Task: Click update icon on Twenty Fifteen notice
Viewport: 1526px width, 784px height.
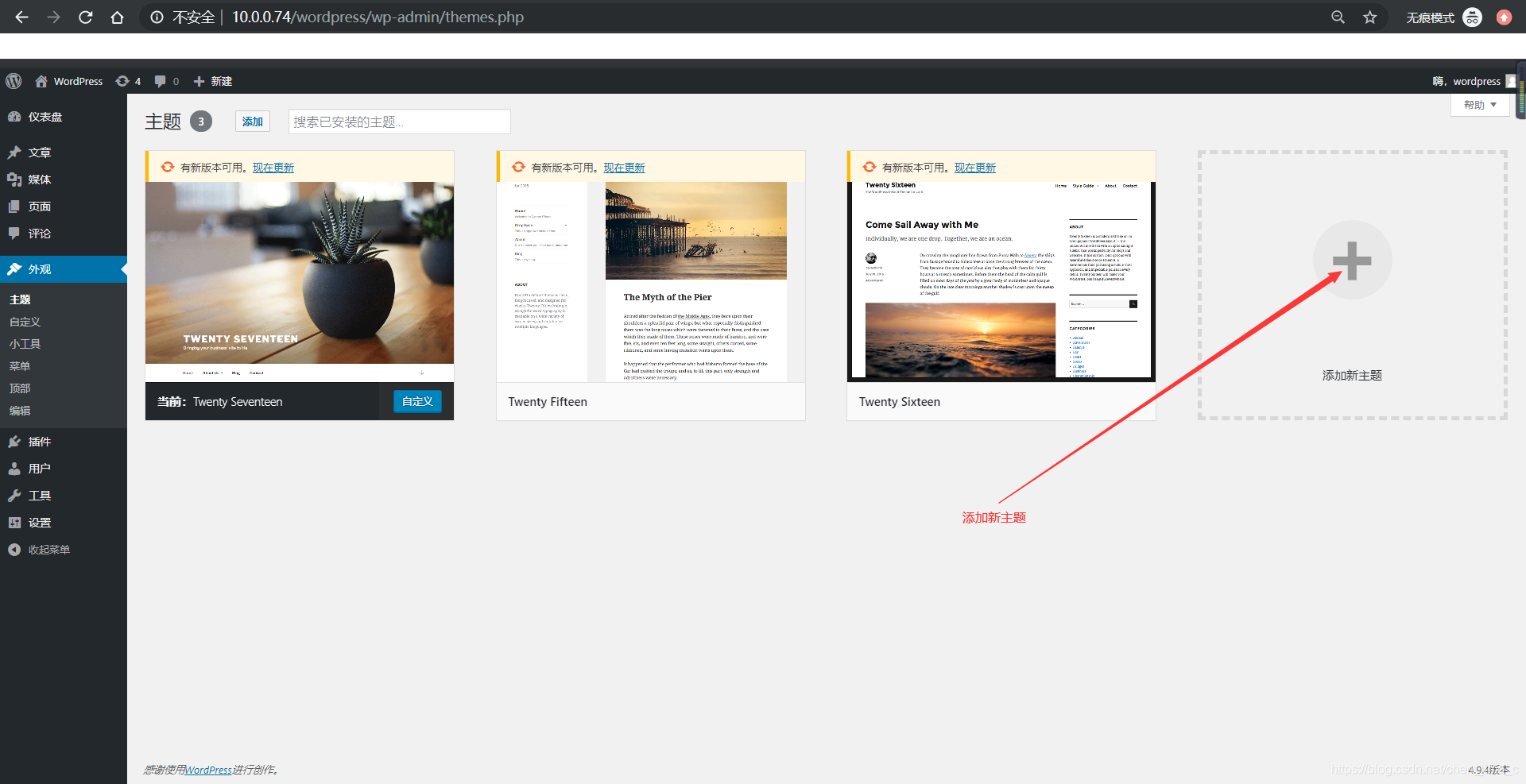Action: [518, 167]
